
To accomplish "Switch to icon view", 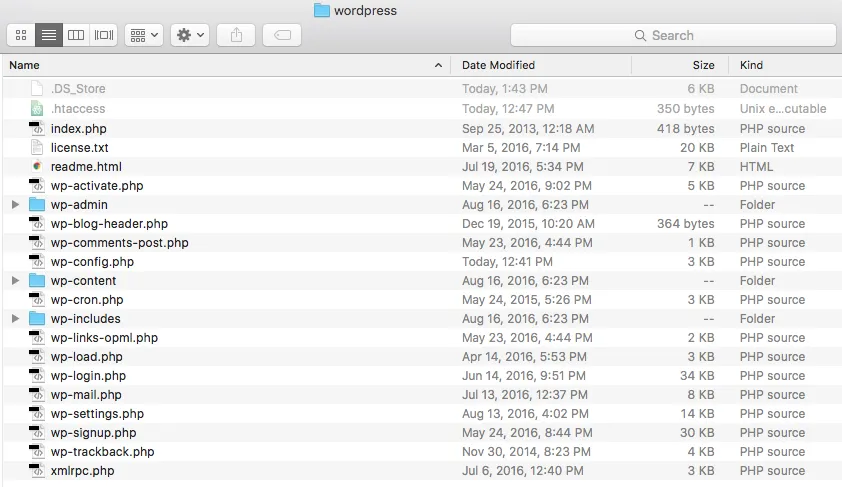I will (x=21, y=35).
